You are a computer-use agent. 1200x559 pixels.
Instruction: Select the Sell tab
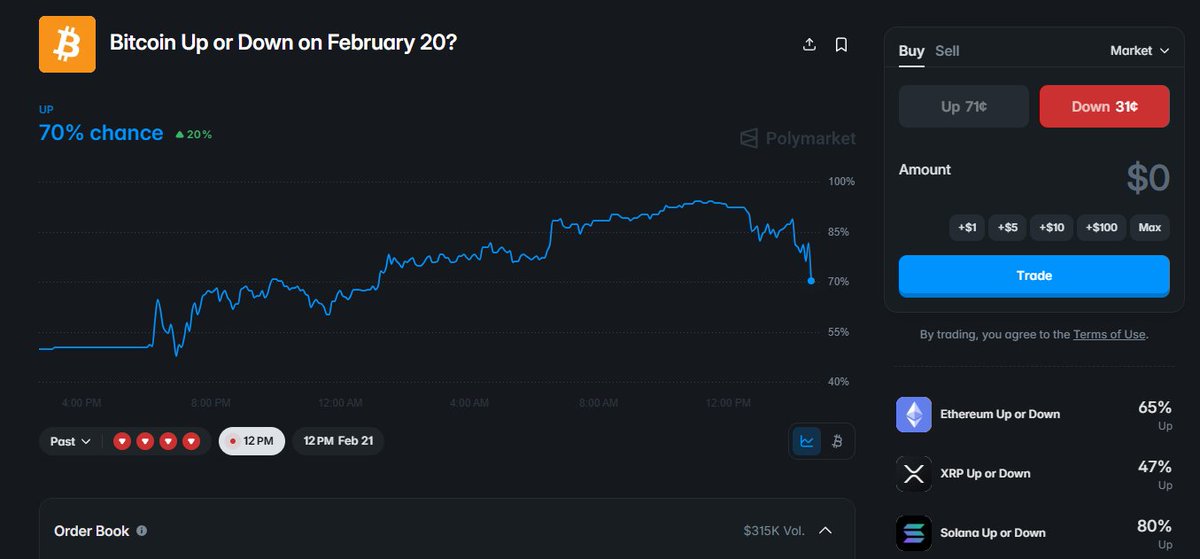tap(947, 51)
